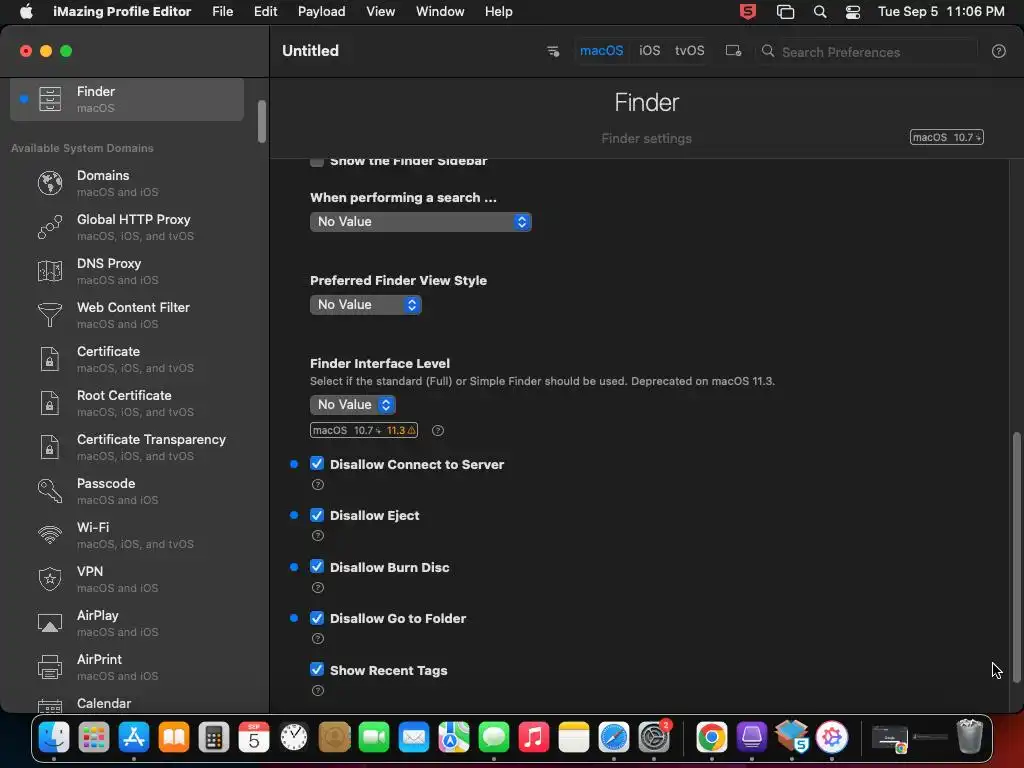
Task: Click the macOS 10.7 11.3 deprecation badge
Action: (364, 430)
